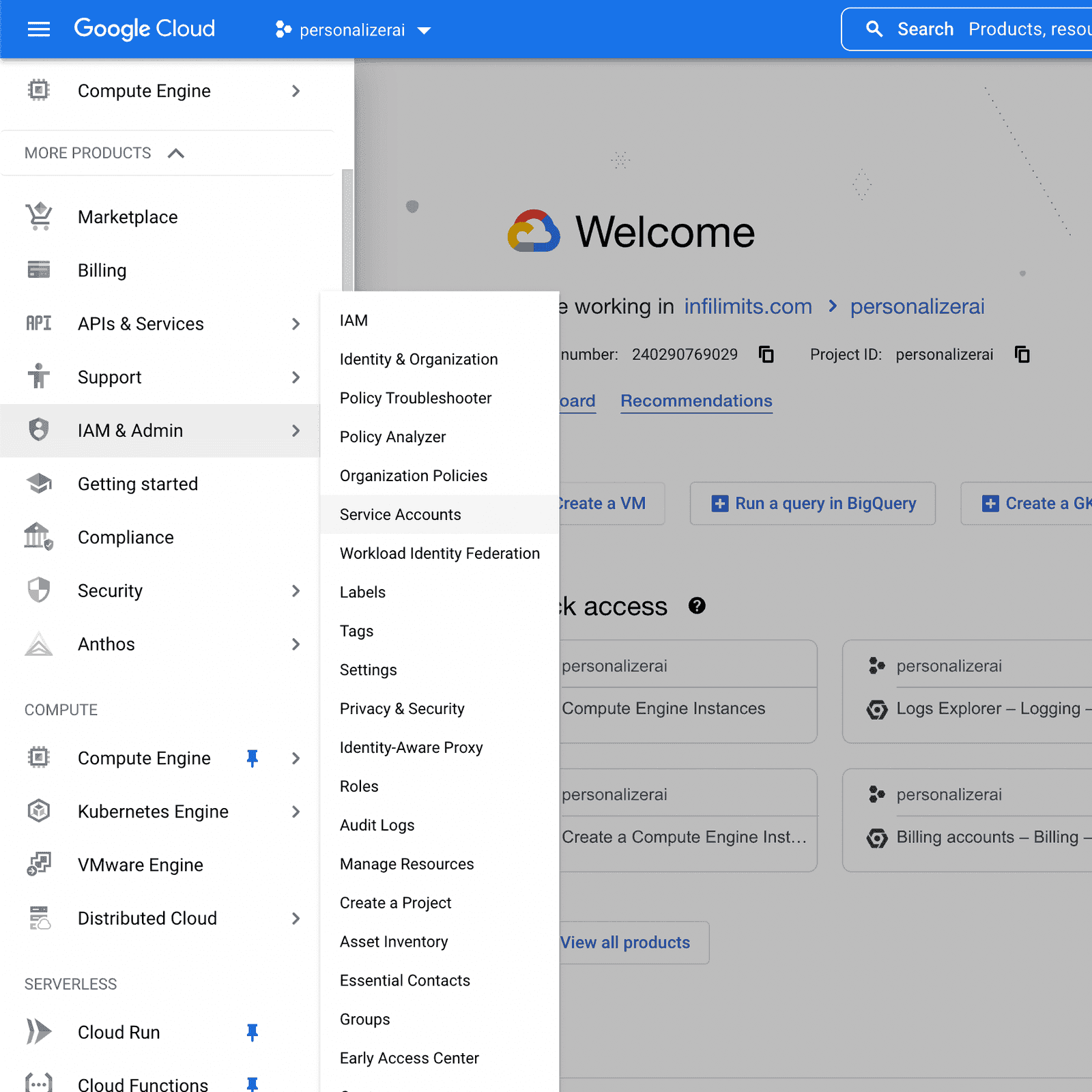The image size is (1092, 1092).
Task: Expand the APIs & Services submenu
Action: tap(296, 324)
